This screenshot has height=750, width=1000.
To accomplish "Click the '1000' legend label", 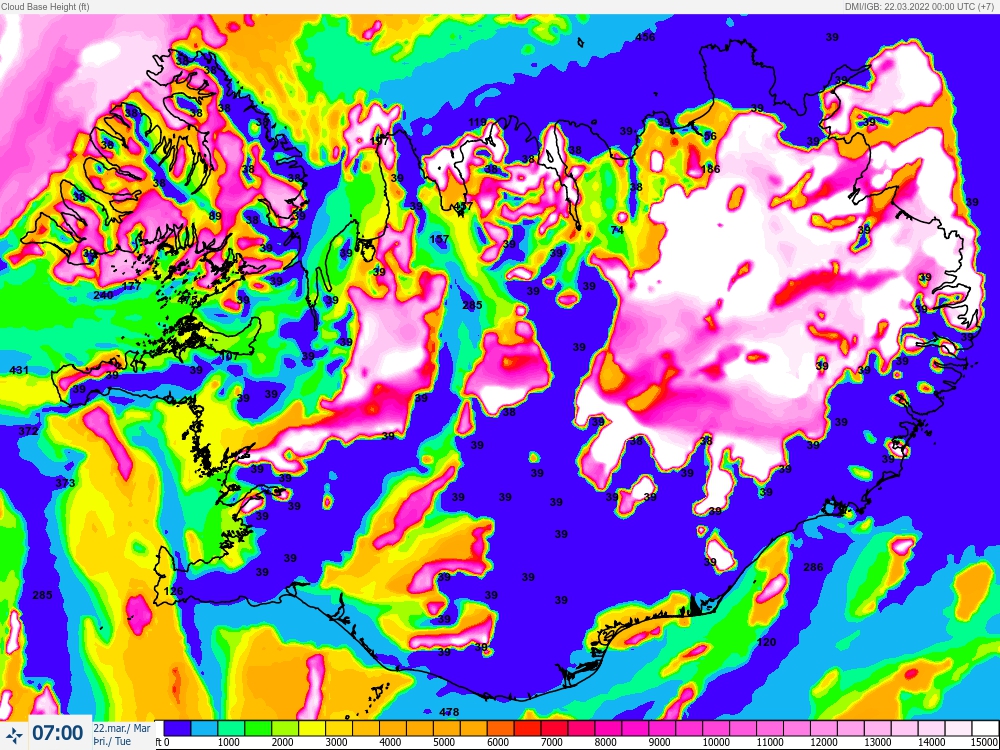I will point(229,743).
